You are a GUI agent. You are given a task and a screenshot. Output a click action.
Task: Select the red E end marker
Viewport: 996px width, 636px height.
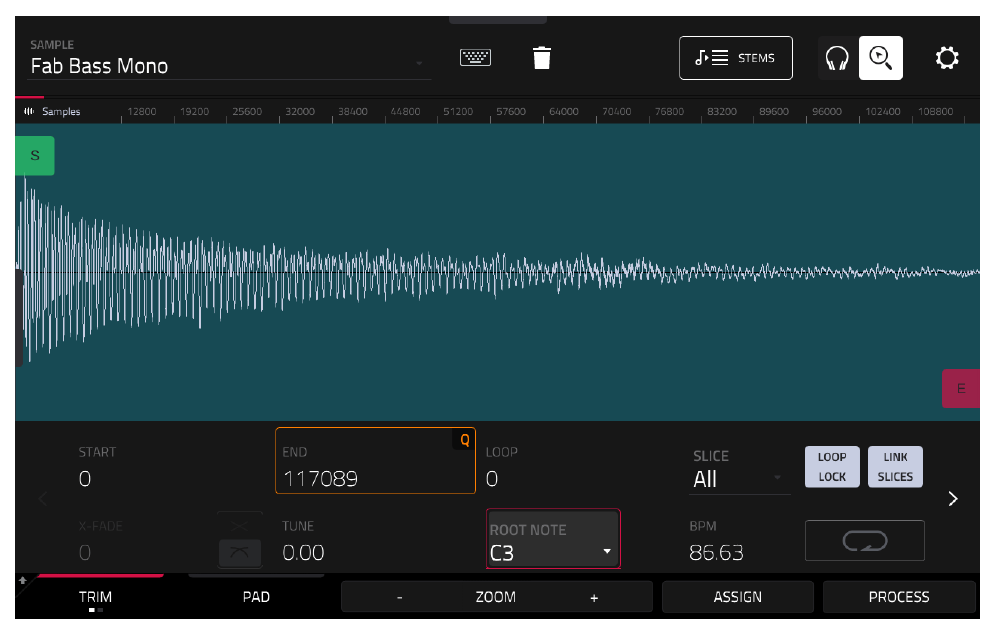point(960,388)
